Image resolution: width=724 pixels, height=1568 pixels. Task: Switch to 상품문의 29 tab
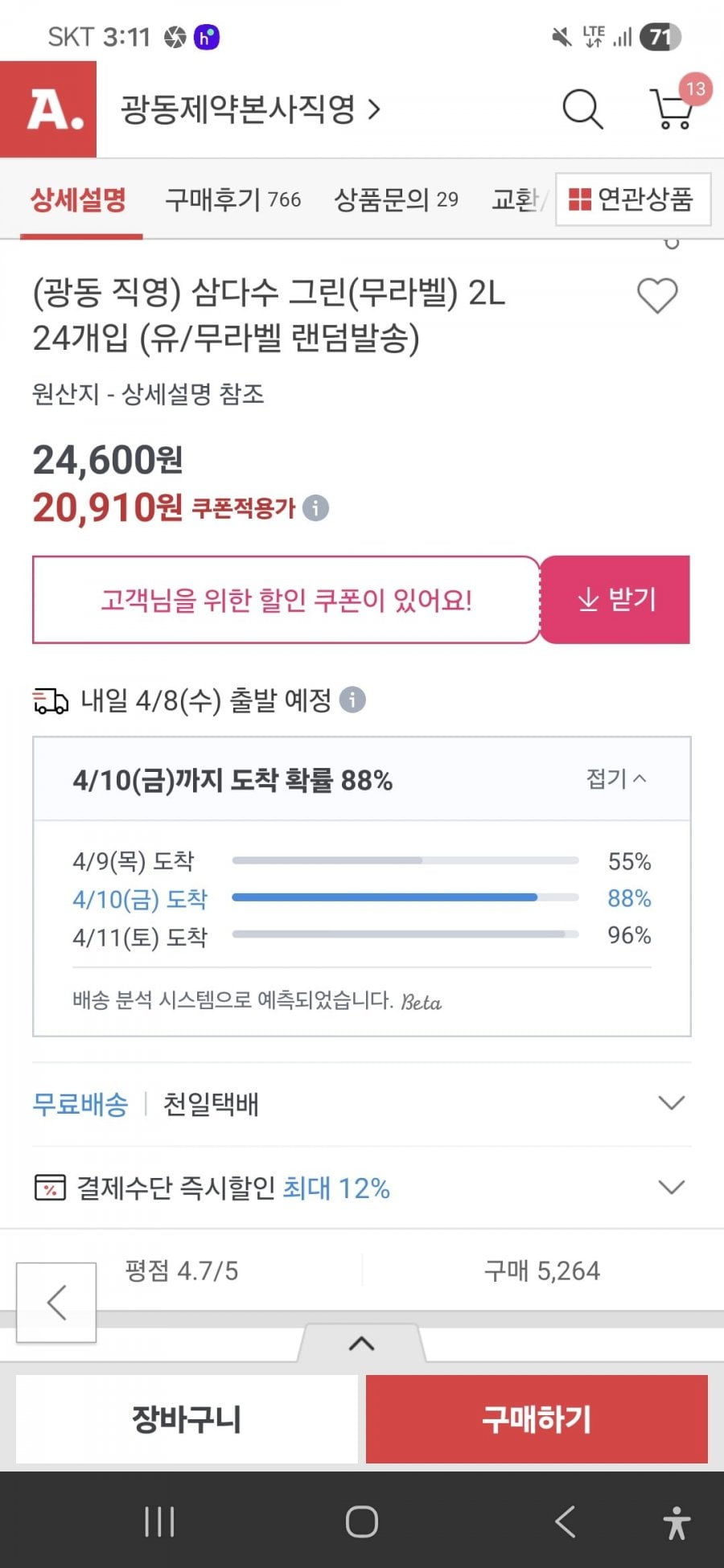pyautogui.click(x=396, y=199)
